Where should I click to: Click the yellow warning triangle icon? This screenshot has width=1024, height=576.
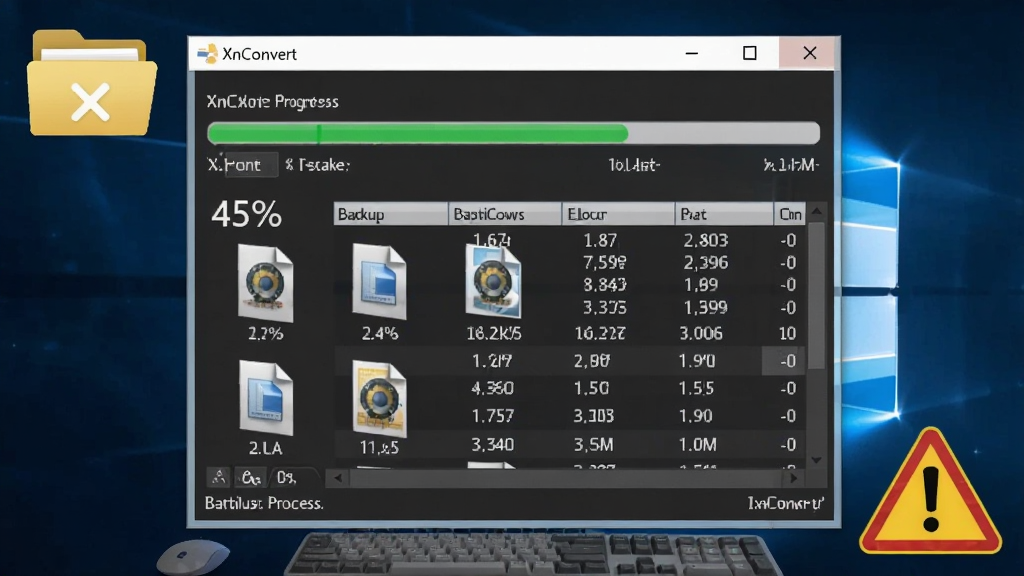[x=931, y=492]
